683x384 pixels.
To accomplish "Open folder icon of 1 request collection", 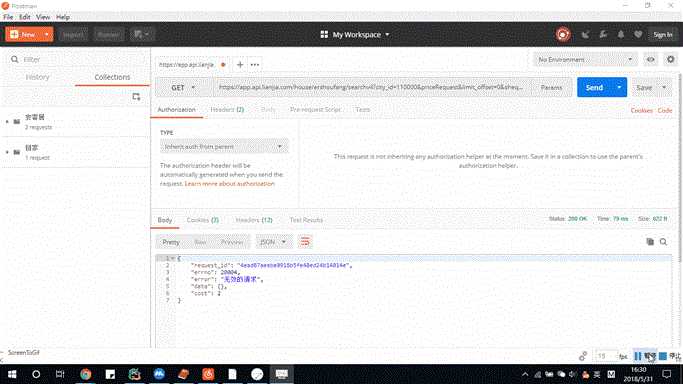I will pos(17,152).
